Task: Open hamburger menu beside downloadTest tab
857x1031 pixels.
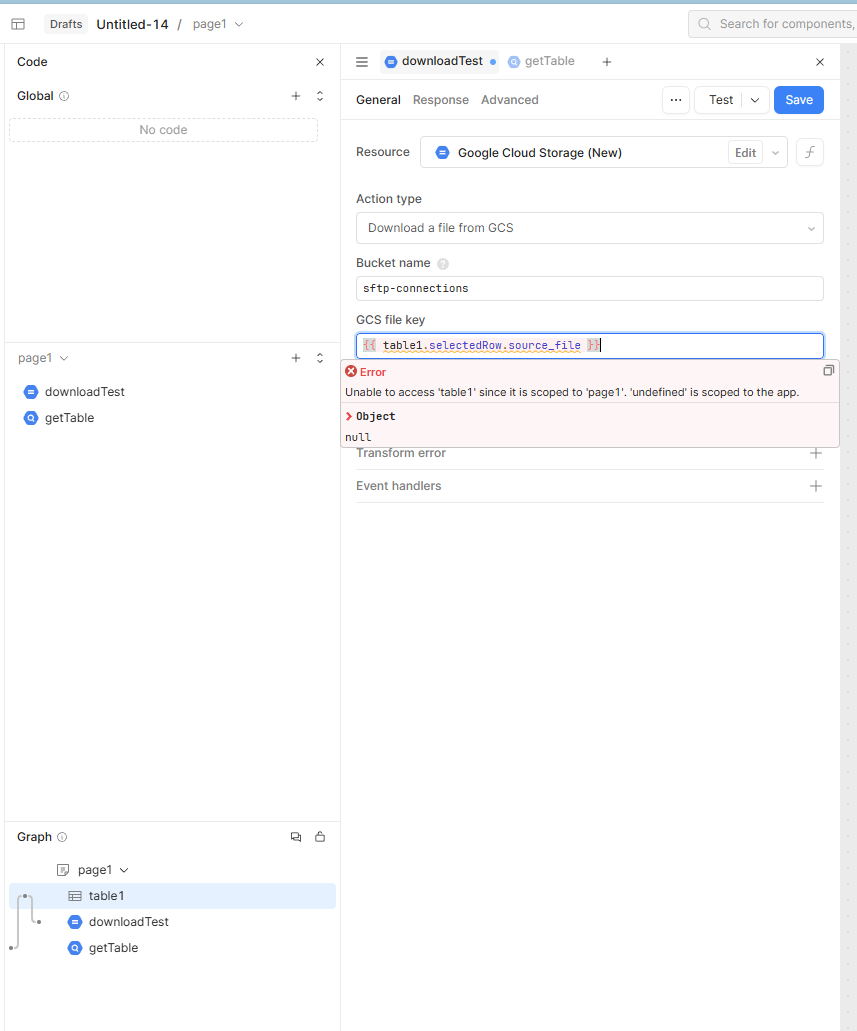Action: tap(362, 62)
